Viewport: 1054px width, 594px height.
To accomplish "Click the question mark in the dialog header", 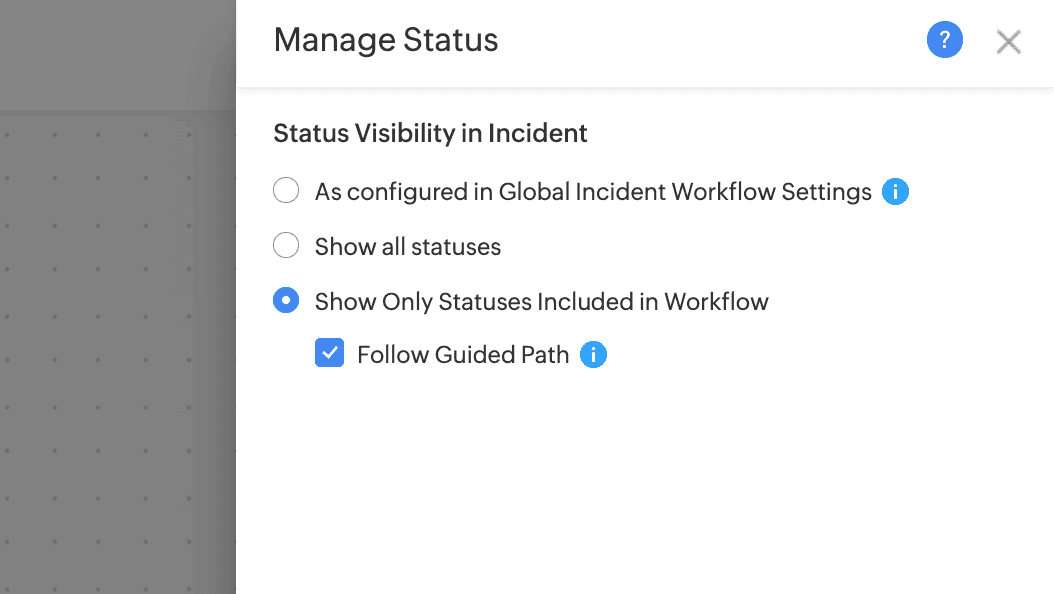I will coord(945,40).
